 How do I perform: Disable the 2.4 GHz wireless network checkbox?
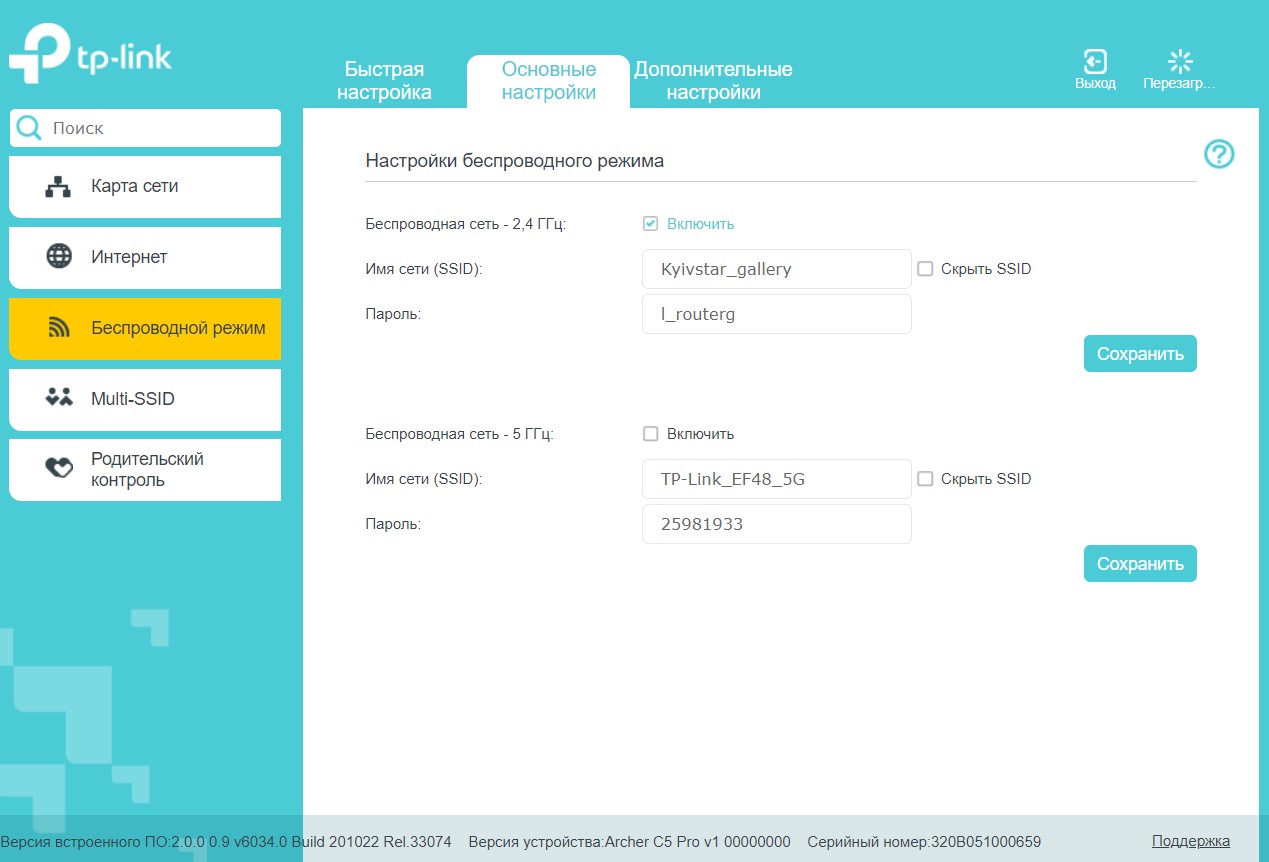pos(650,224)
